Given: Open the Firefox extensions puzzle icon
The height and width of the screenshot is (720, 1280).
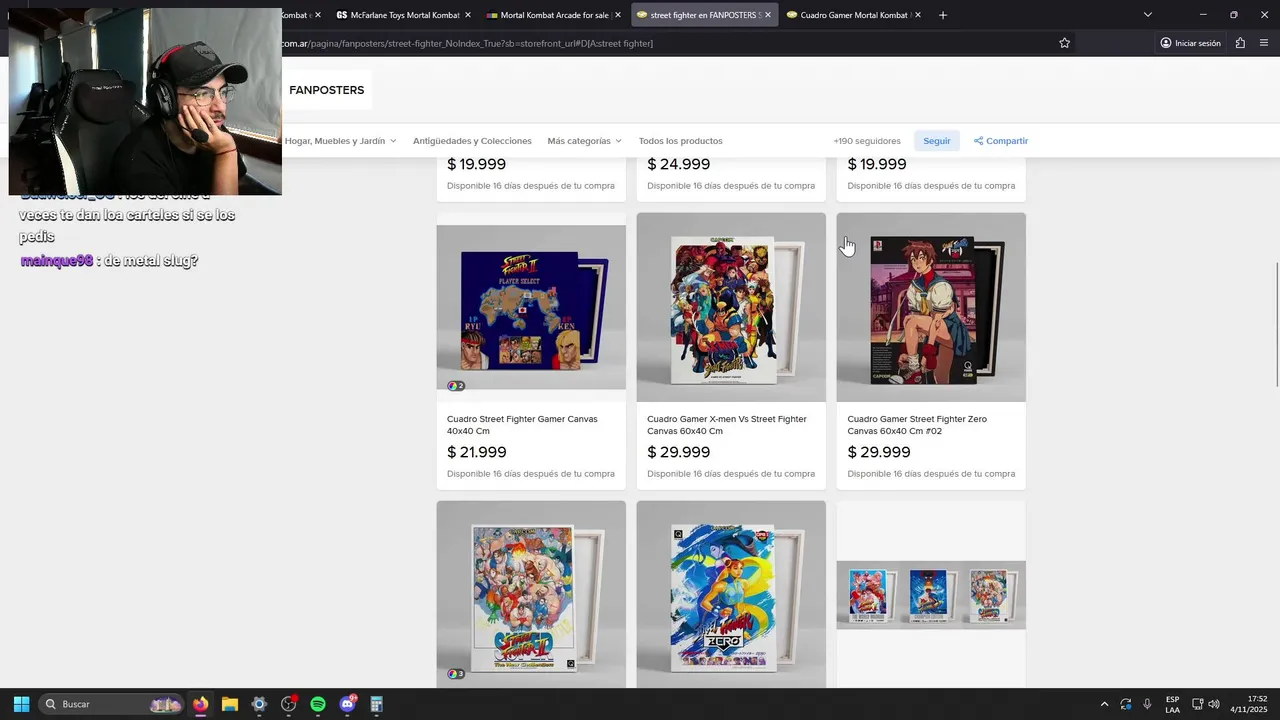Looking at the screenshot, I should coord(1240,43).
